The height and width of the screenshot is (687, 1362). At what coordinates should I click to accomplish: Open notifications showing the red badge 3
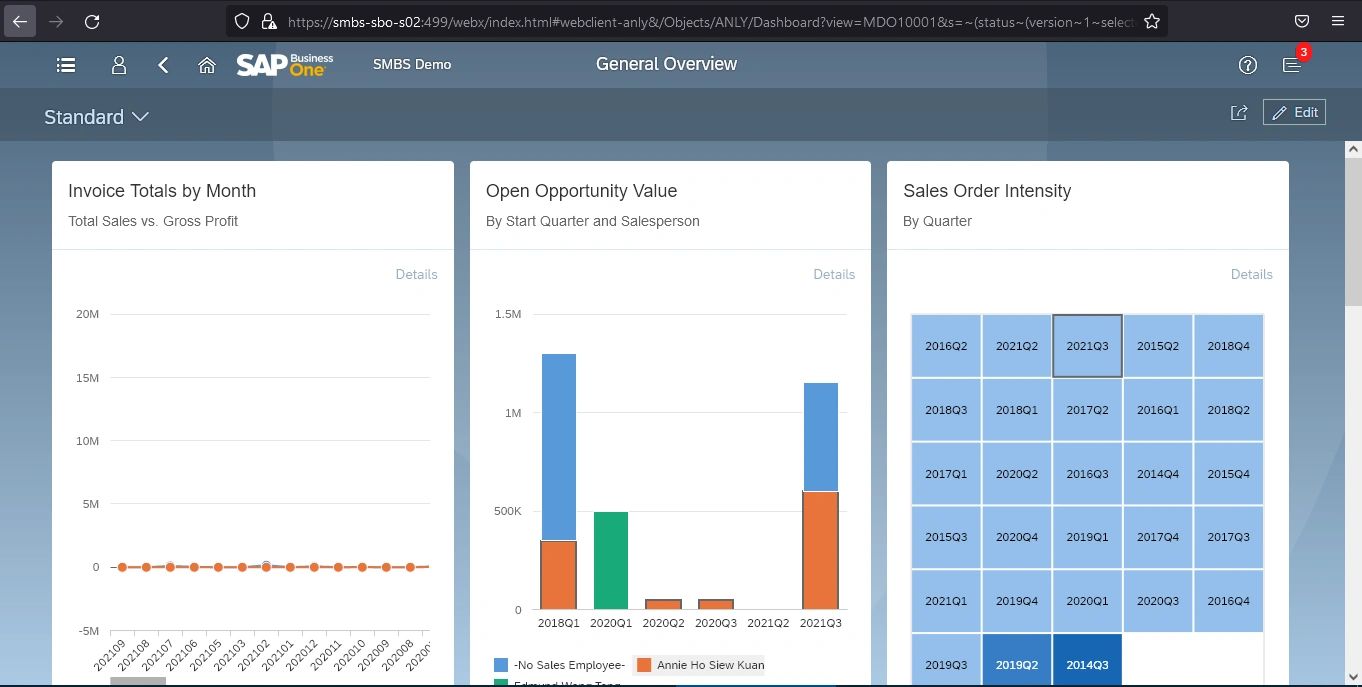tap(1292, 64)
